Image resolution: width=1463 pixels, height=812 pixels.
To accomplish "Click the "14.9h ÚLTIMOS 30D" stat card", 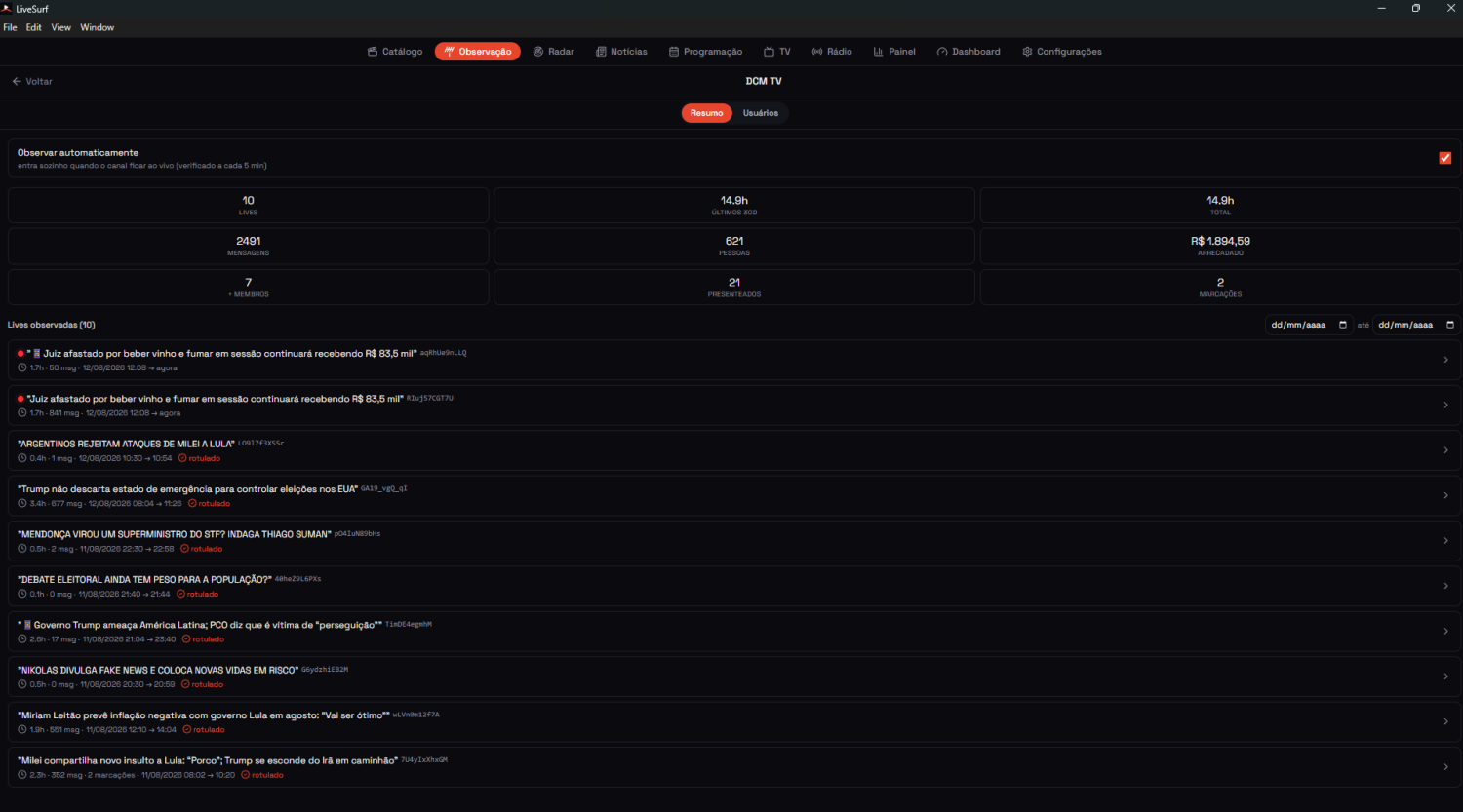I will pos(734,206).
